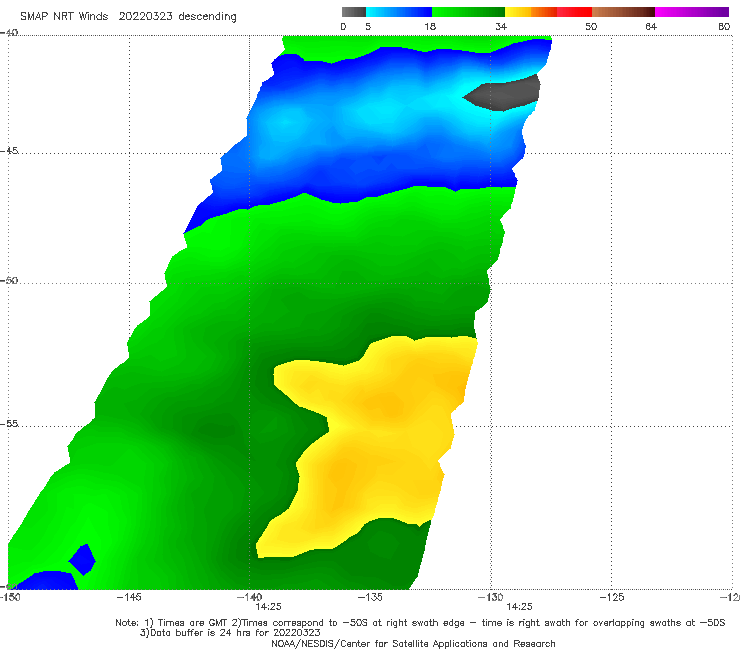Viewport: 740px width, 650px height.
Task: Click the 'Data buffer is 24 hrs' note
Action: (x=230, y=633)
